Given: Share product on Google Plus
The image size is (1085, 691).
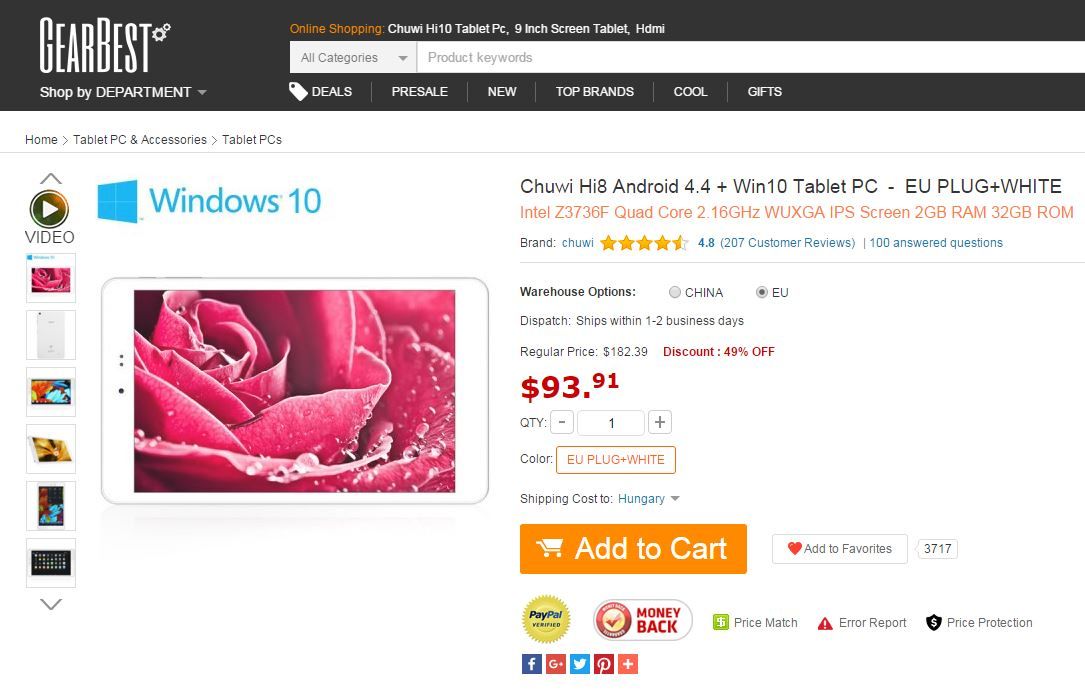Looking at the screenshot, I should point(556,664).
